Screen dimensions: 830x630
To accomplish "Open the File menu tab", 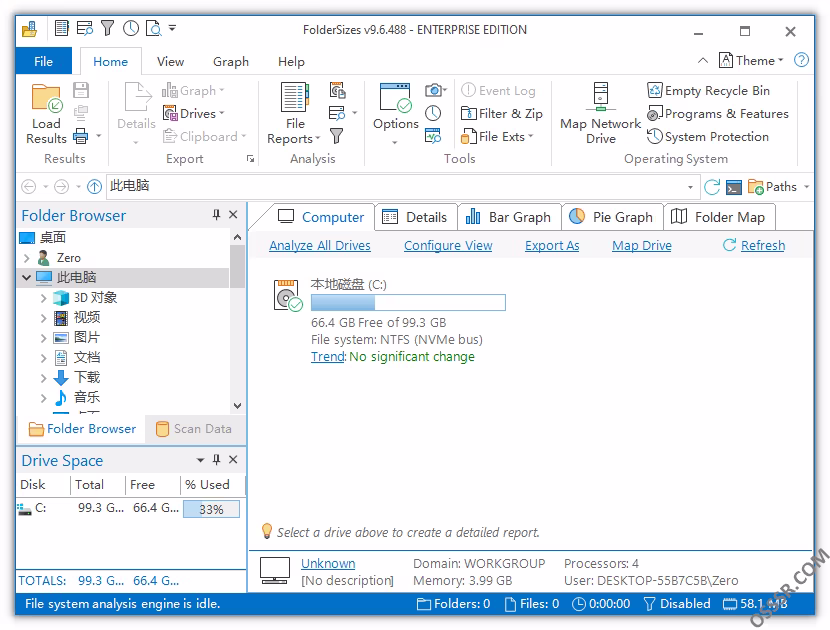I will pos(43,61).
